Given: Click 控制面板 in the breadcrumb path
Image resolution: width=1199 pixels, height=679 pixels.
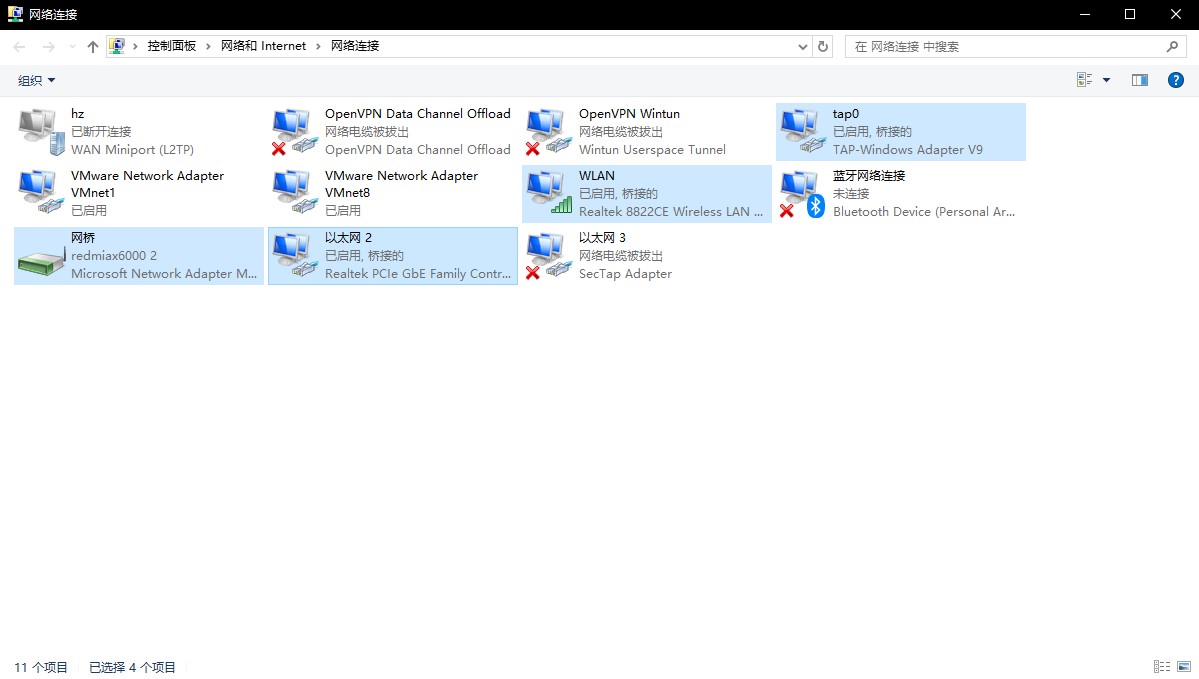Looking at the screenshot, I should click(172, 46).
